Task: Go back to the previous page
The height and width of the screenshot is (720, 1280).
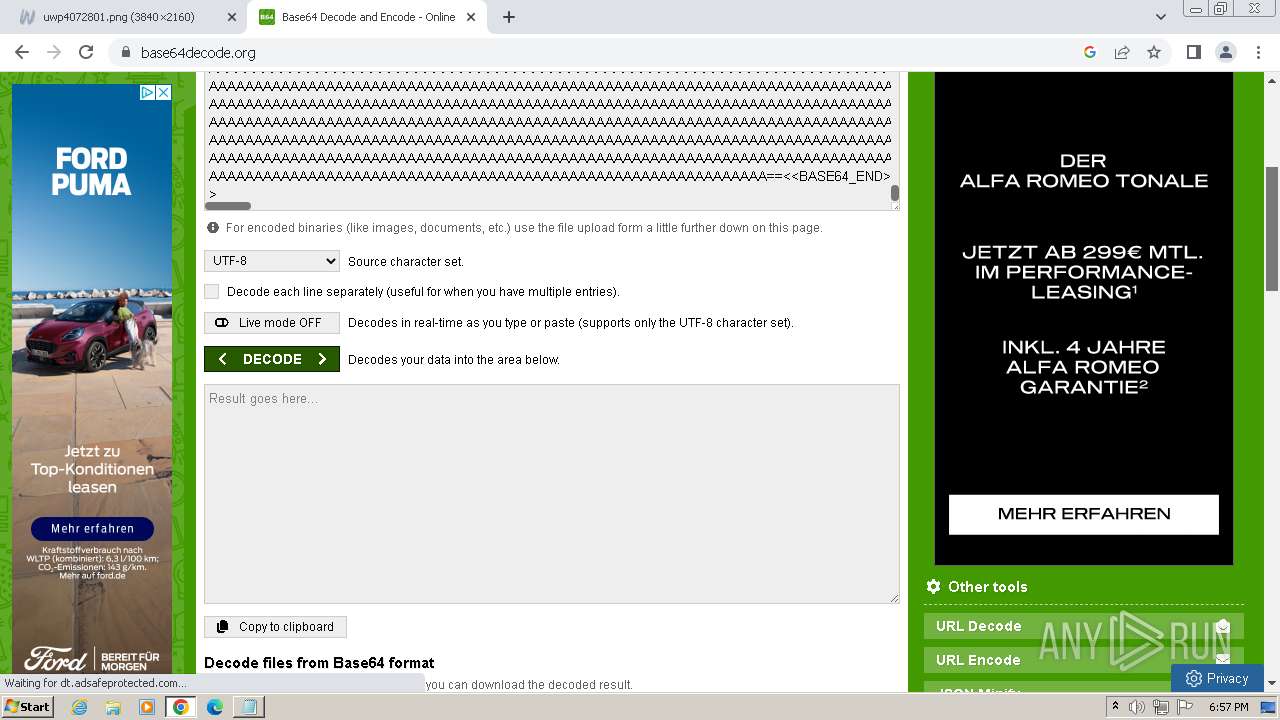Action: coord(22,52)
